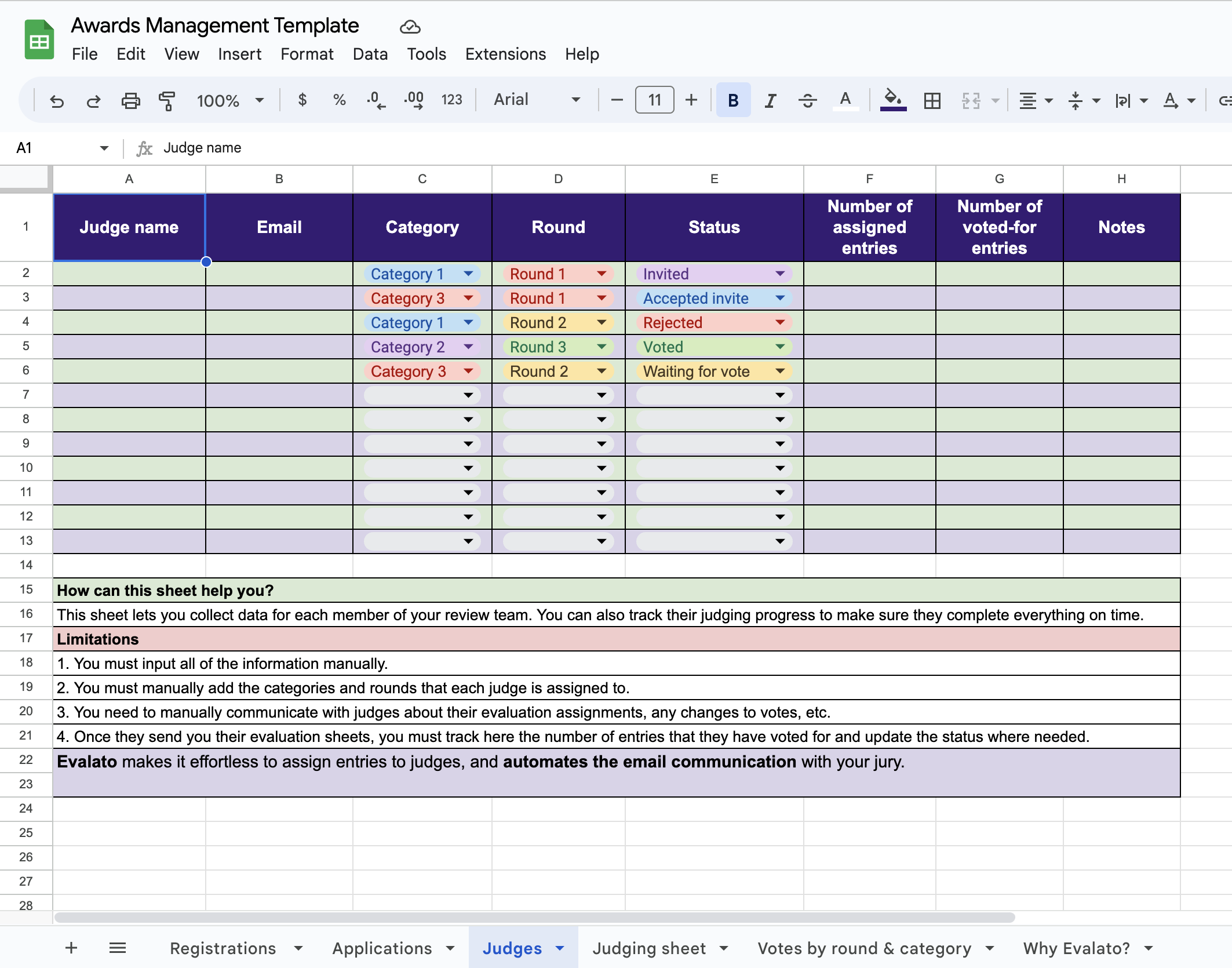Add a new sheet with the plus button
The image size is (1232, 968).
[71, 947]
